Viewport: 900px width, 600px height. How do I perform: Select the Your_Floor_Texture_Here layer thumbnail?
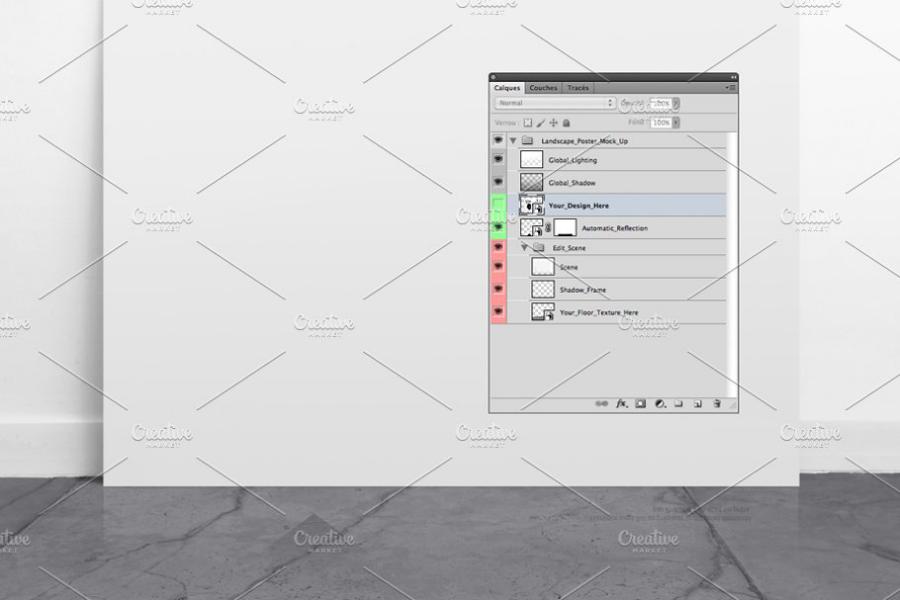(543, 312)
